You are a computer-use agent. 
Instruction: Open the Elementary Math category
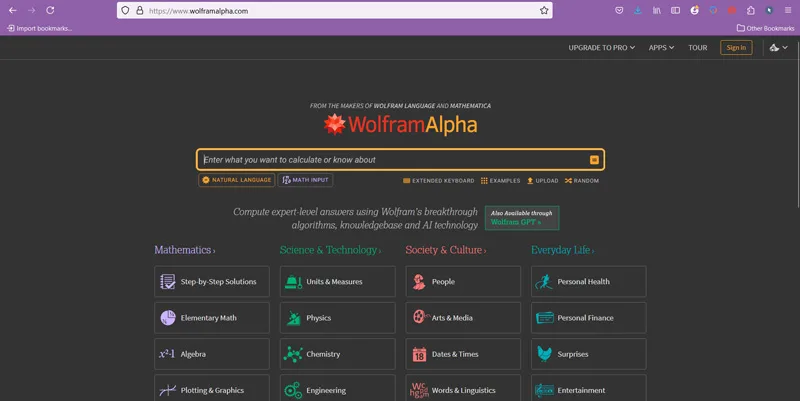212,318
